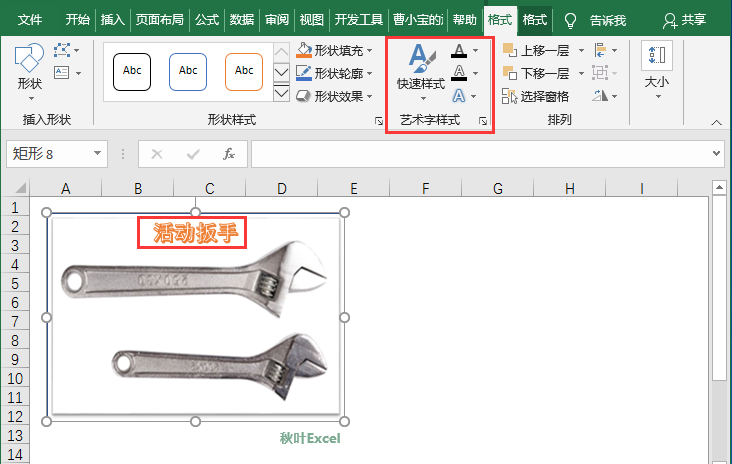Click the text fill color A icon
Screen dimensions: 732x464
coord(459,50)
